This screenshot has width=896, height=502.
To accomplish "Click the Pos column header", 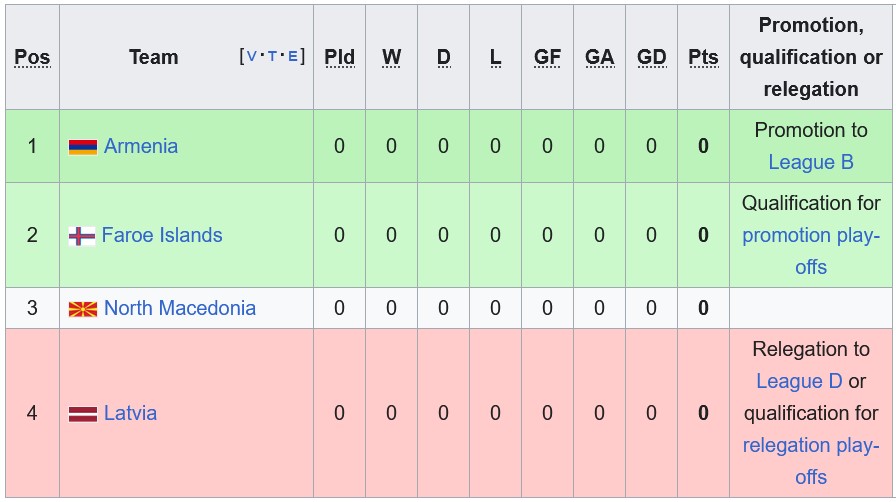I will point(32,57).
